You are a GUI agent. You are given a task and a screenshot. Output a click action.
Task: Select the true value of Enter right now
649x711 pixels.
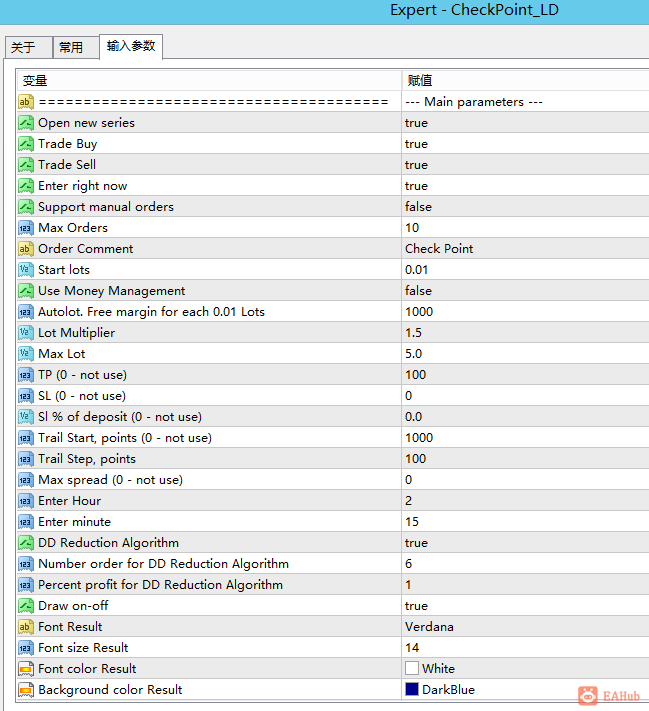click(416, 186)
